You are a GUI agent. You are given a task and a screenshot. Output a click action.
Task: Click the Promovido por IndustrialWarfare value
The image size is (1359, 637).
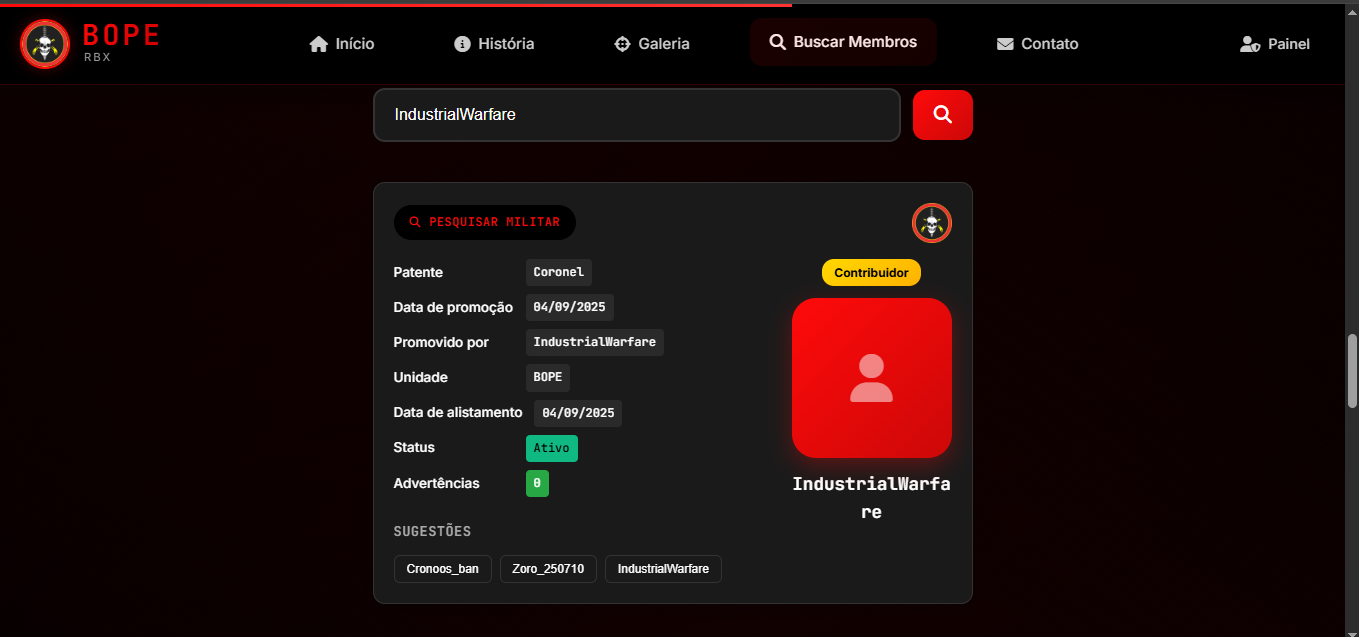(x=595, y=342)
